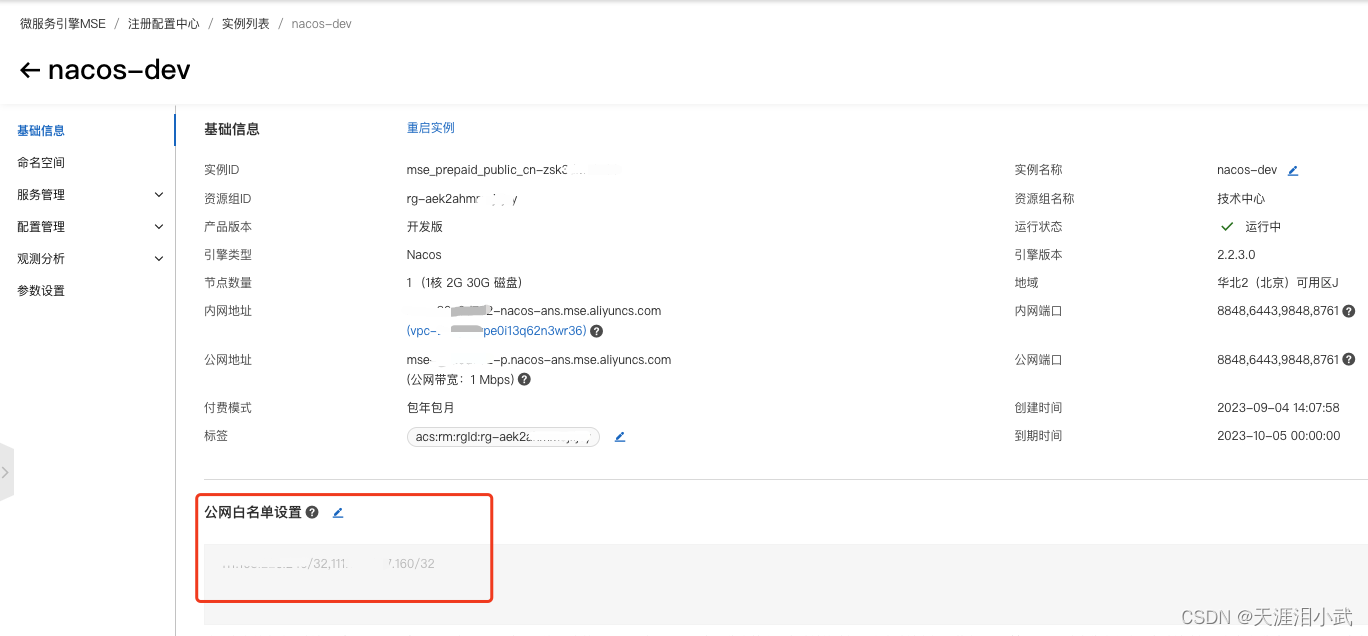Click the back arrow beside nacos-dev title
Image resolution: width=1368 pixels, height=636 pixels.
coord(30,69)
